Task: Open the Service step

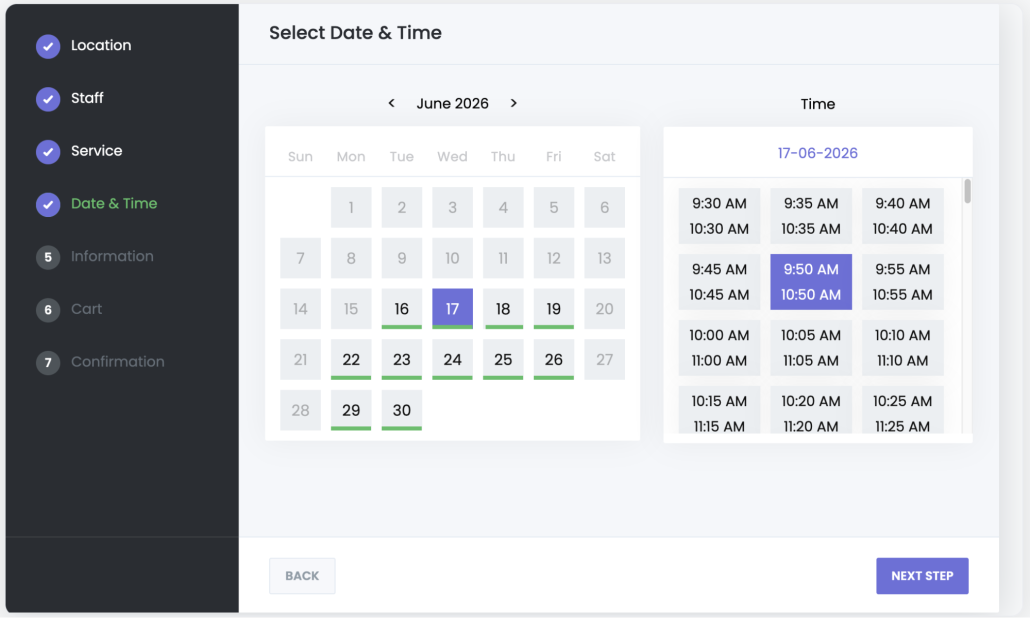Action: pos(97,151)
